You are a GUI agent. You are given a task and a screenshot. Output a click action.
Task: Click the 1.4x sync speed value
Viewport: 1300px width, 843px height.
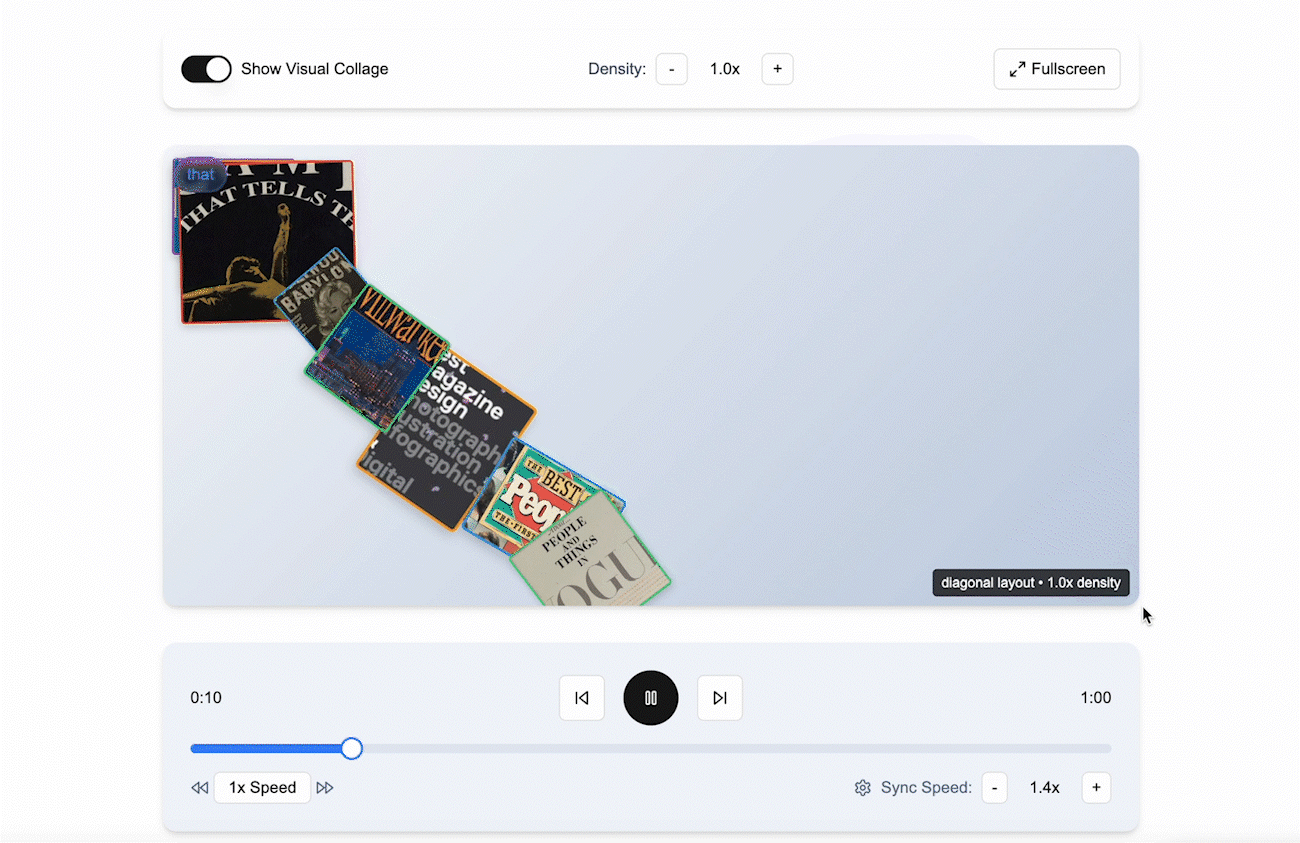pyautogui.click(x=1045, y=788)
